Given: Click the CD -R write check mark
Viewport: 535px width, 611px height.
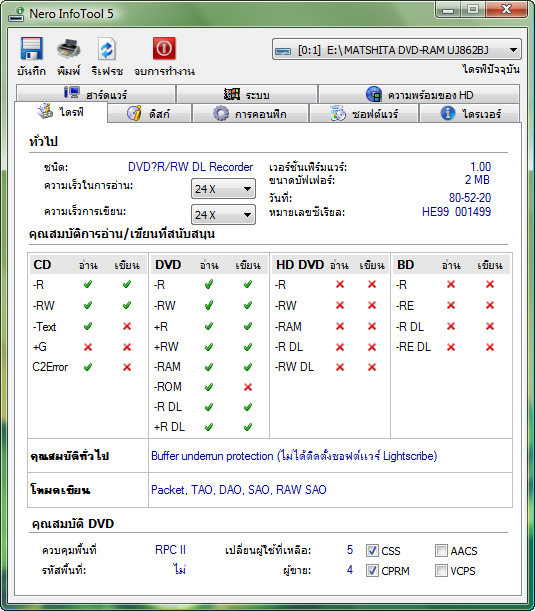Looking at the screenshot, I should point(127,284).
